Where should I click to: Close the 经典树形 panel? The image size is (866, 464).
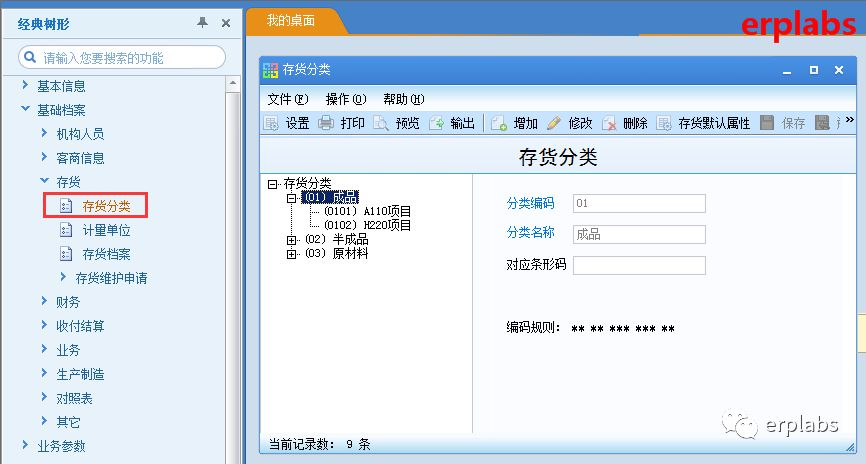pyautogui.click(x=226, y=23)
